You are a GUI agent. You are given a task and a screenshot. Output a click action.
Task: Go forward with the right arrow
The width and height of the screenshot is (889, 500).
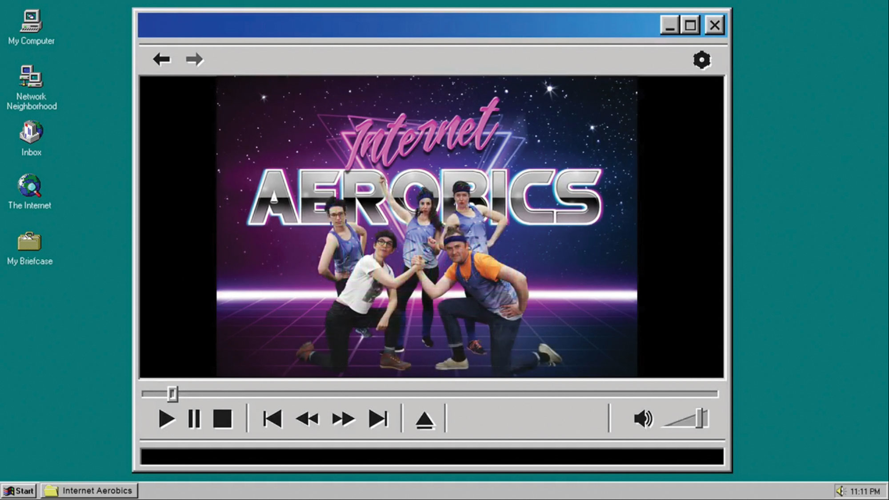click(x=194, y=60)
